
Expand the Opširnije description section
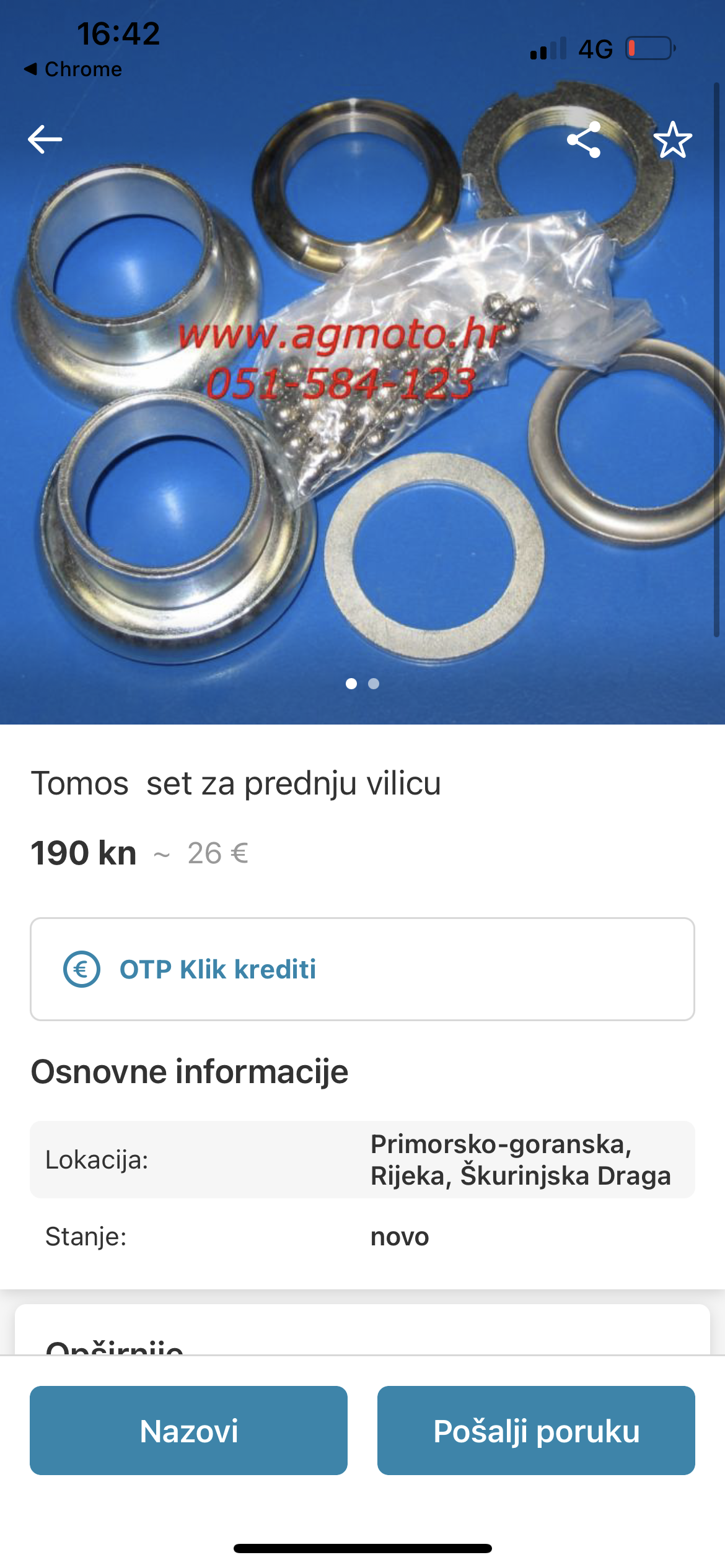115,1346
